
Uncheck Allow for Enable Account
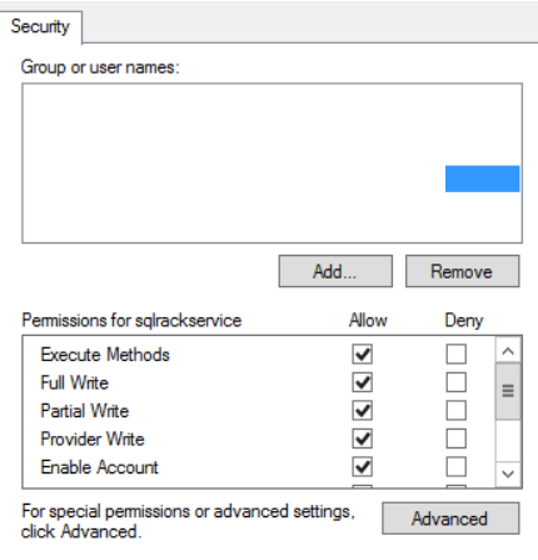point(362,467)
